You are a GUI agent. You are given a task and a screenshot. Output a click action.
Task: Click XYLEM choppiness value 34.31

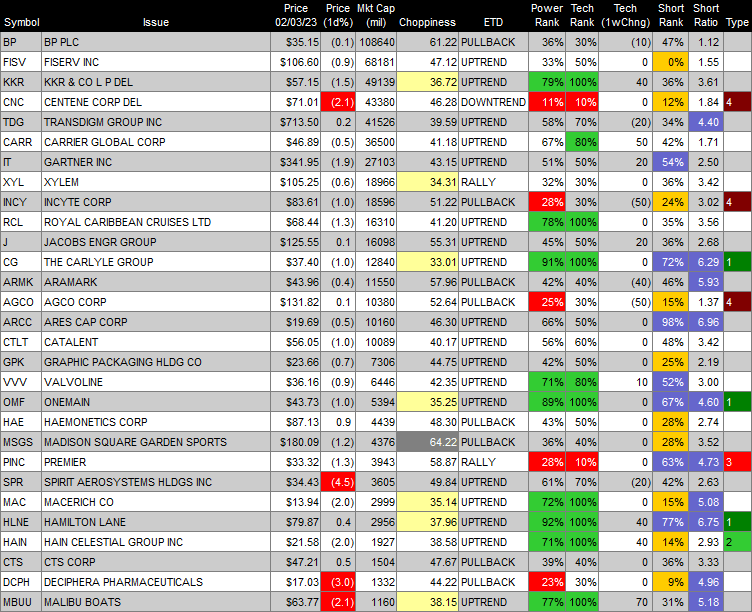click(x=428, y=182)
